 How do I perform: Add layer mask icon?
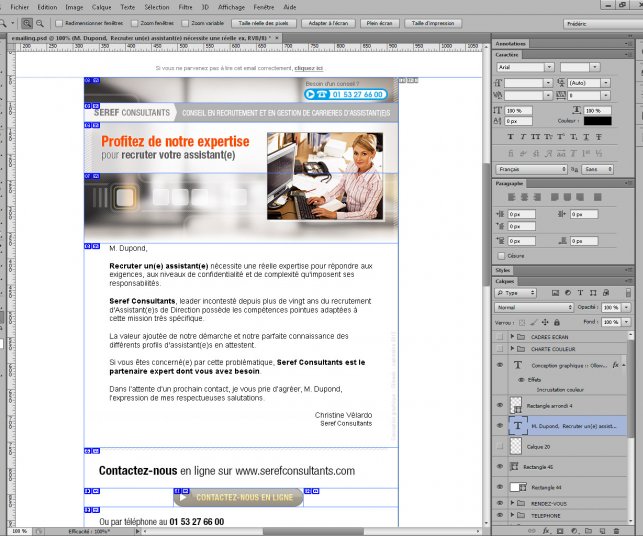pyautogui.click(x=560, y=531)
